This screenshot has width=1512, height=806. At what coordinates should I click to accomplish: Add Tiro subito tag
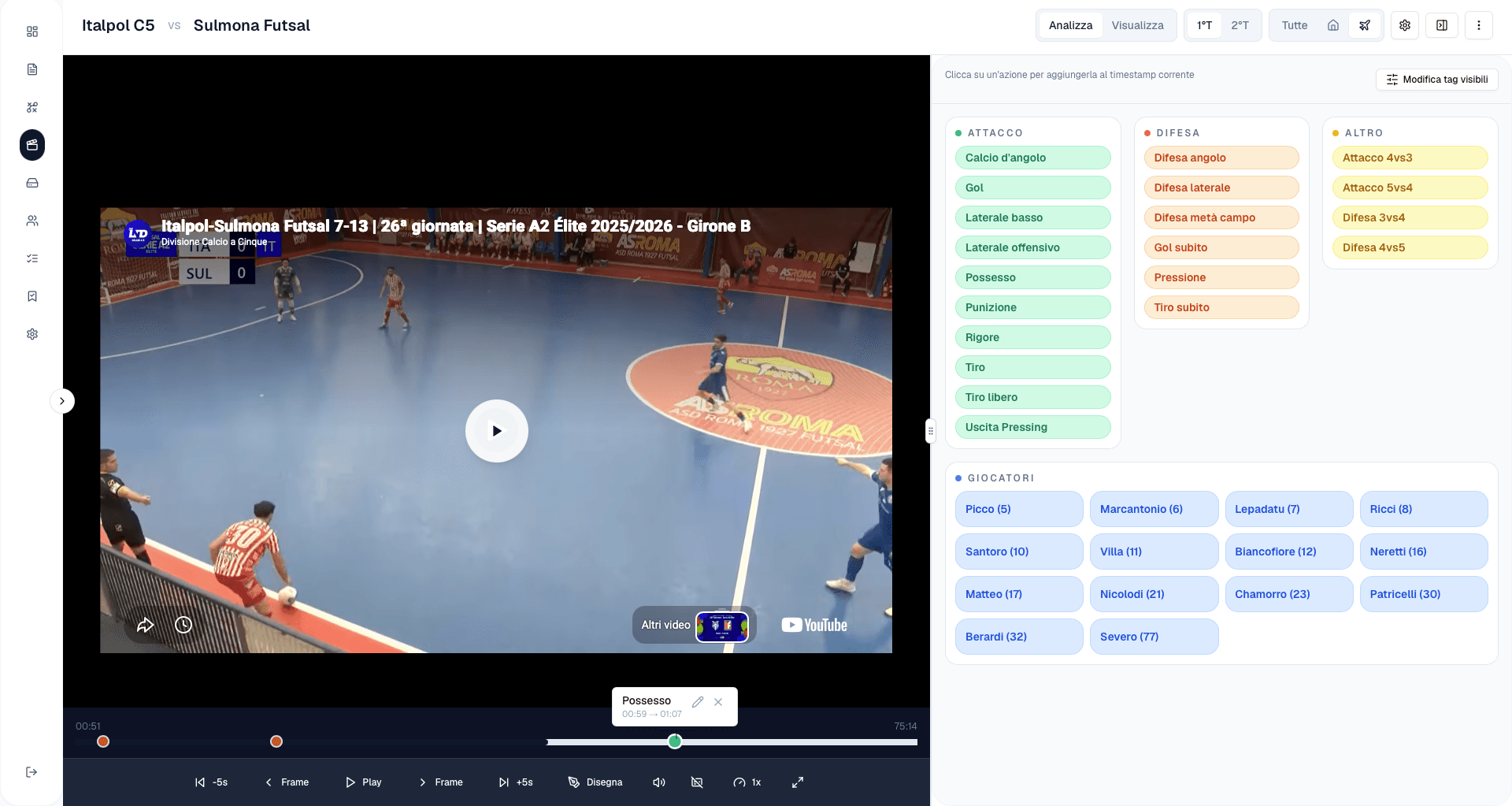point(1221,307)
